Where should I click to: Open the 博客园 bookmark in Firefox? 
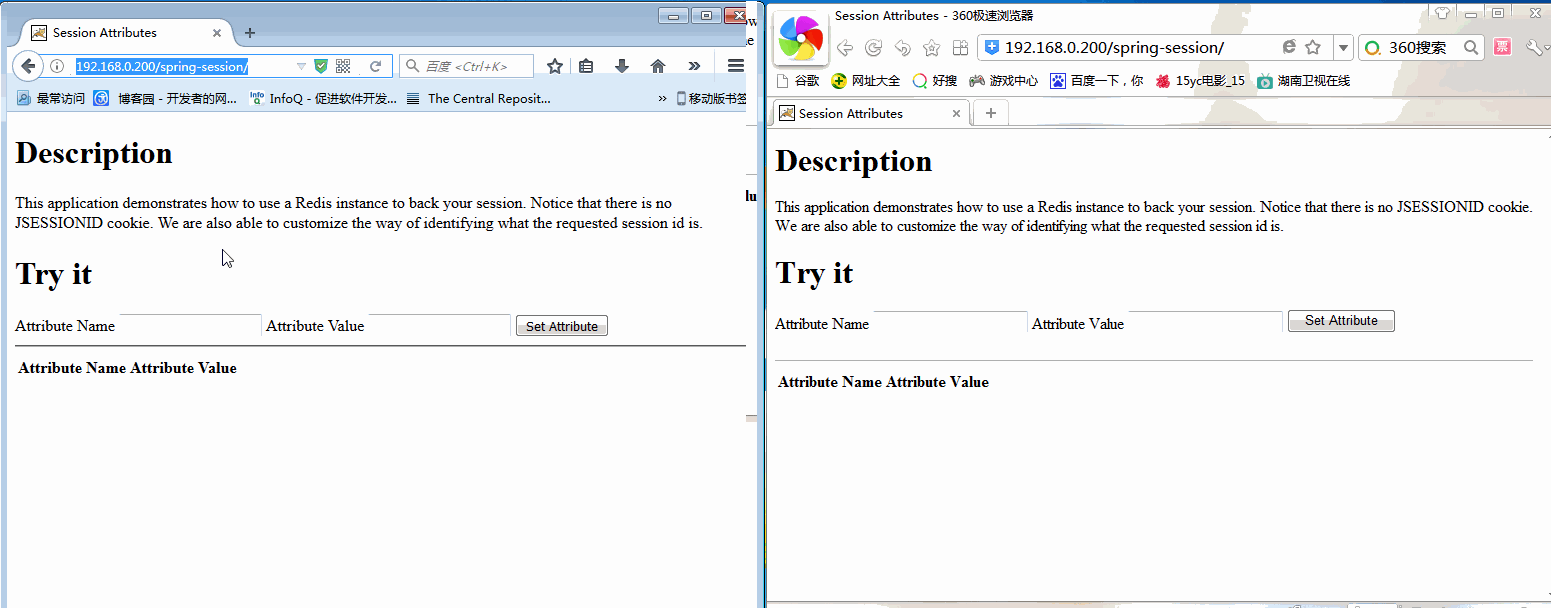(166, 98)
